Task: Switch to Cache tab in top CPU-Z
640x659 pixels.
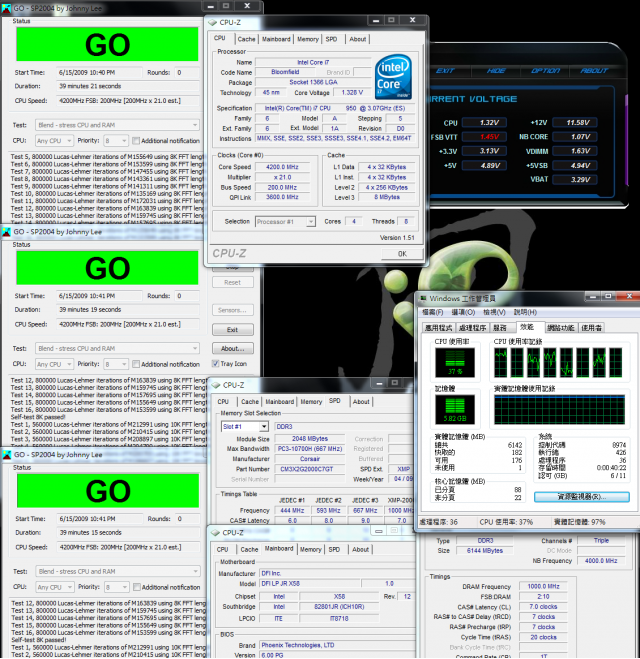Action: click(246, 39)
